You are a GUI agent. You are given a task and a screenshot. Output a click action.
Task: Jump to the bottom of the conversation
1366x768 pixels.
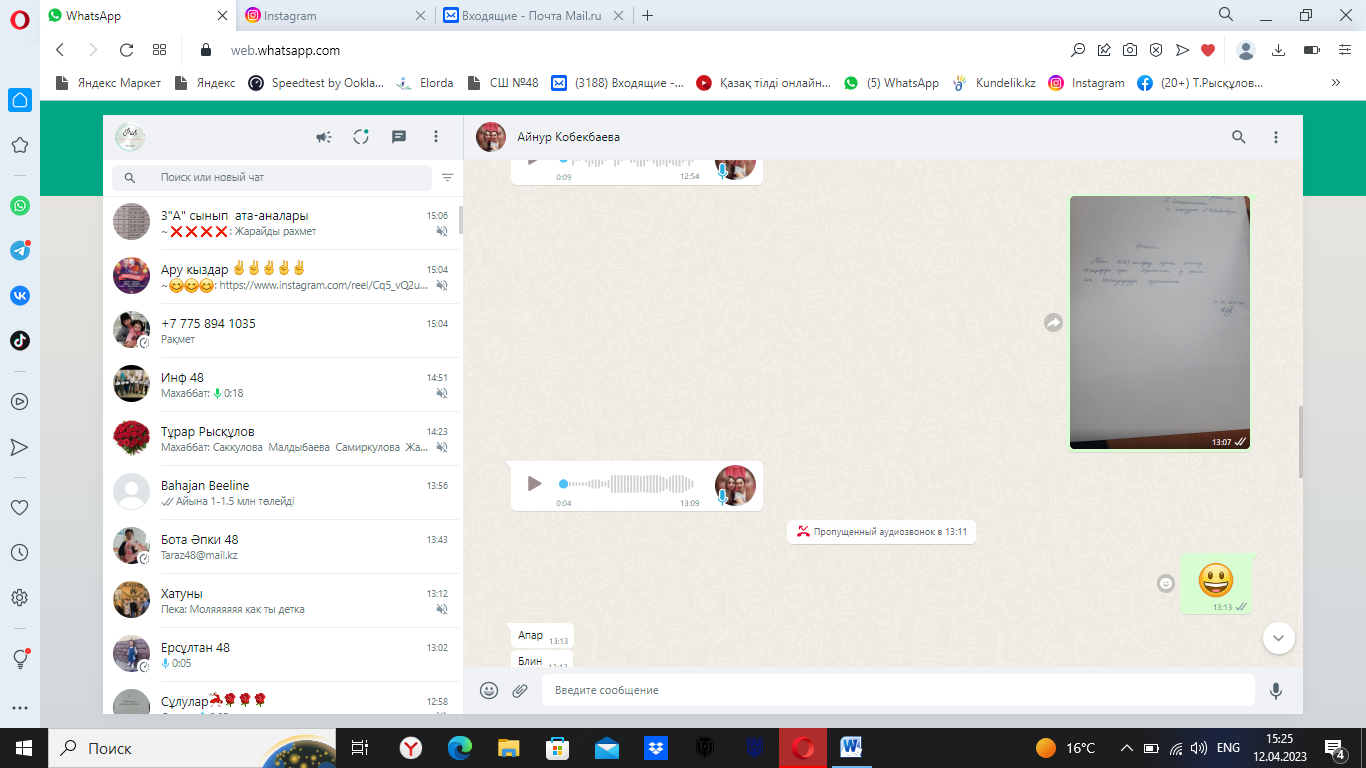(x=1279, y=637)
